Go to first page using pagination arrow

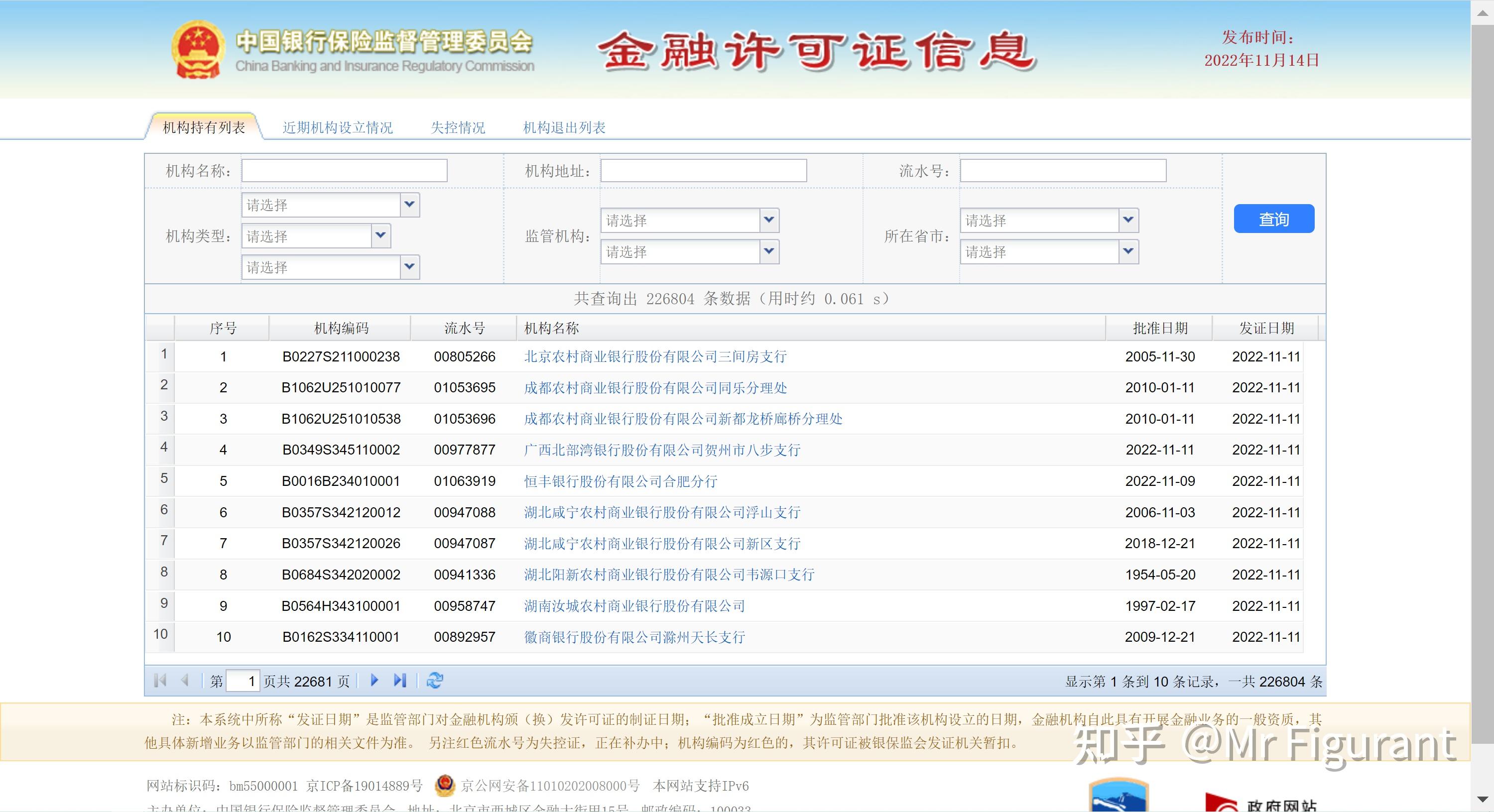pyautogui.click(x=160, y=680)
